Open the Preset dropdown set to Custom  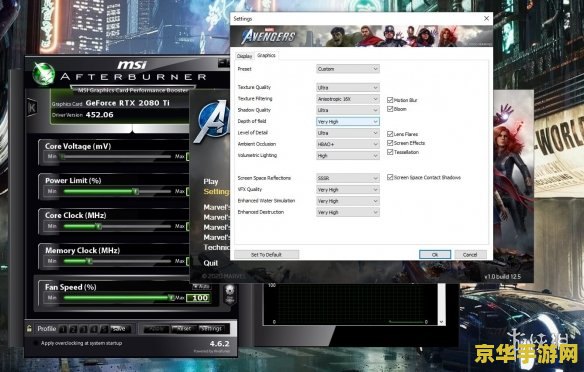(348, 69)
